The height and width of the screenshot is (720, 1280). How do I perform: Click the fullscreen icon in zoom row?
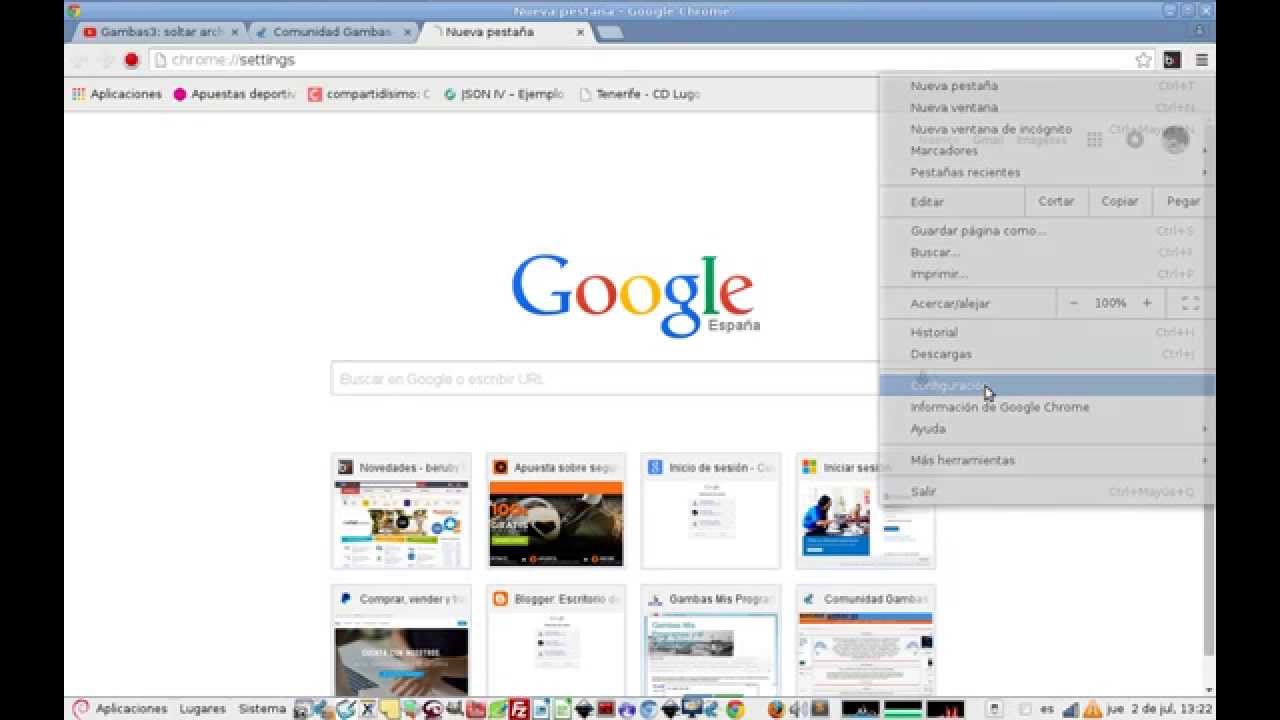[x=1190, y=303]
